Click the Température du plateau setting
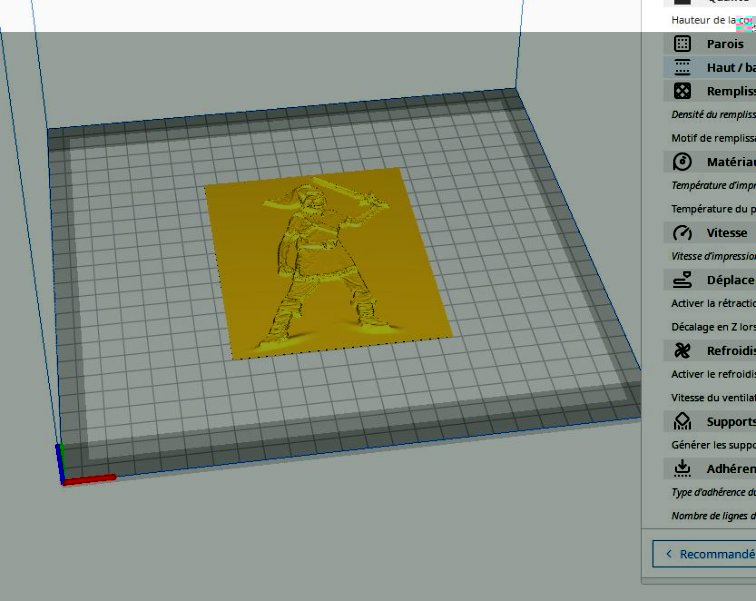 714,209
